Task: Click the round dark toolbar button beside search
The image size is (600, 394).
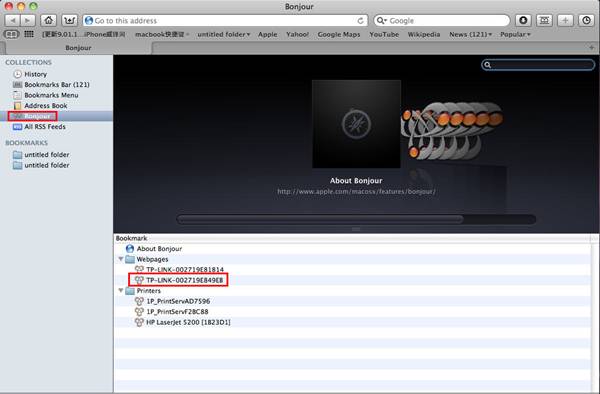Action: pos(523,20)
